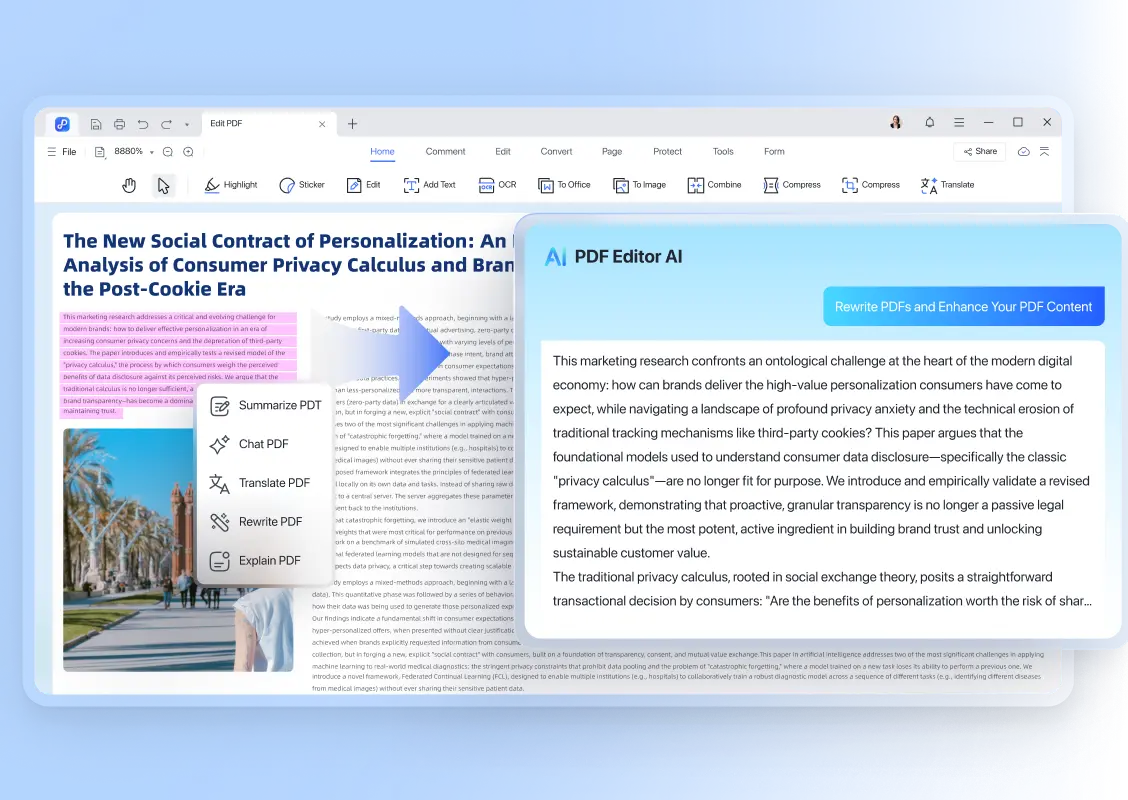Click the Share button
Screen dimensions: 1128x800
(x=980, y=151)
